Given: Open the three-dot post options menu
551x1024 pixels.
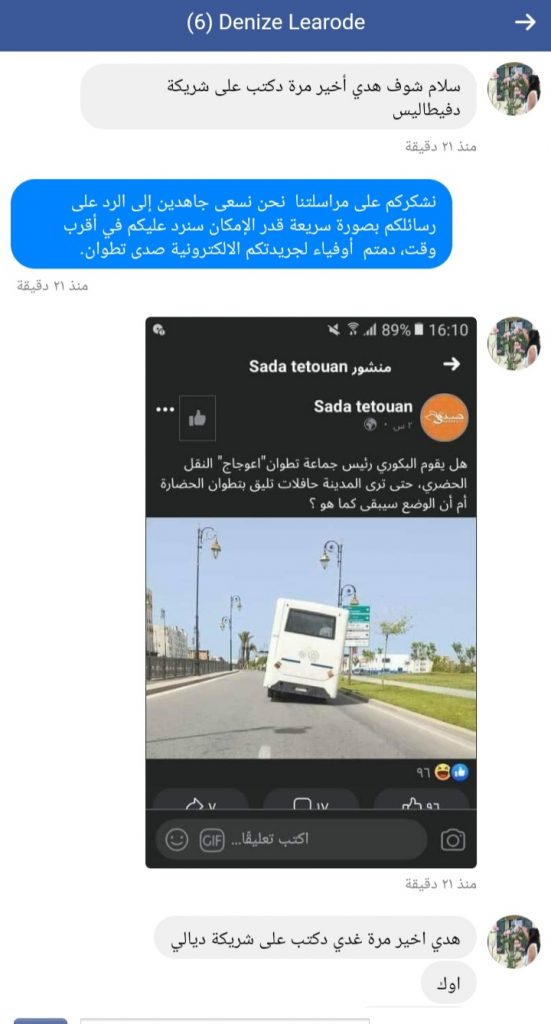Looking at the screenshot, I should tap(165, 409).
